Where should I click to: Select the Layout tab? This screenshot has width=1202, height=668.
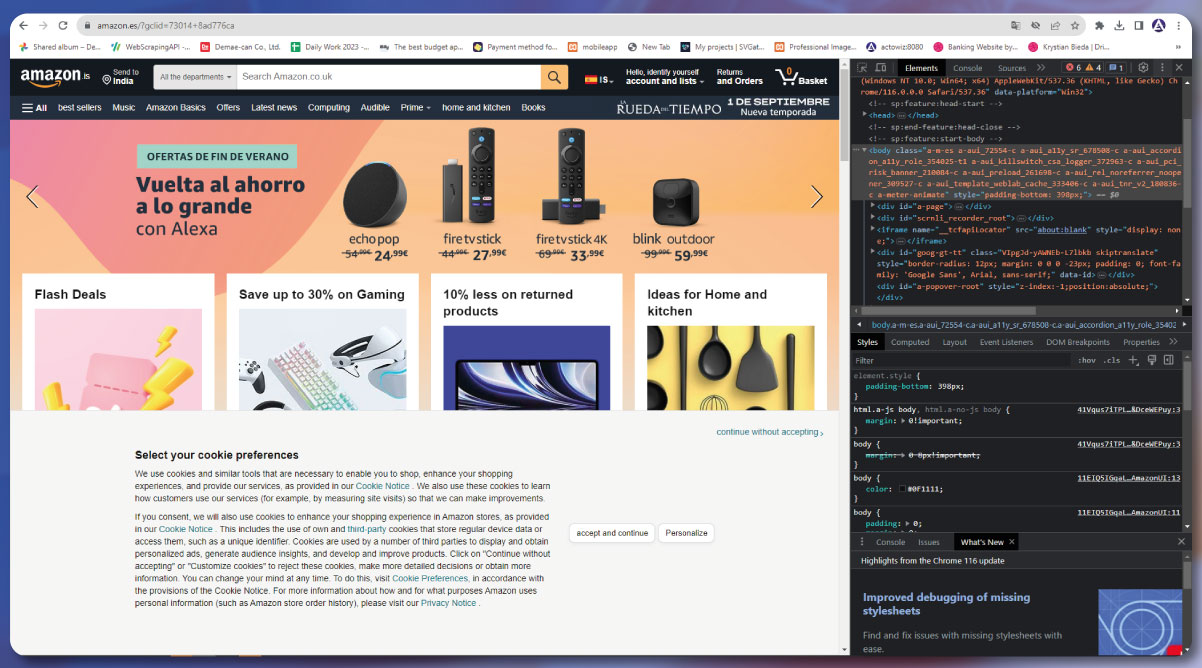tap(954, 342)
